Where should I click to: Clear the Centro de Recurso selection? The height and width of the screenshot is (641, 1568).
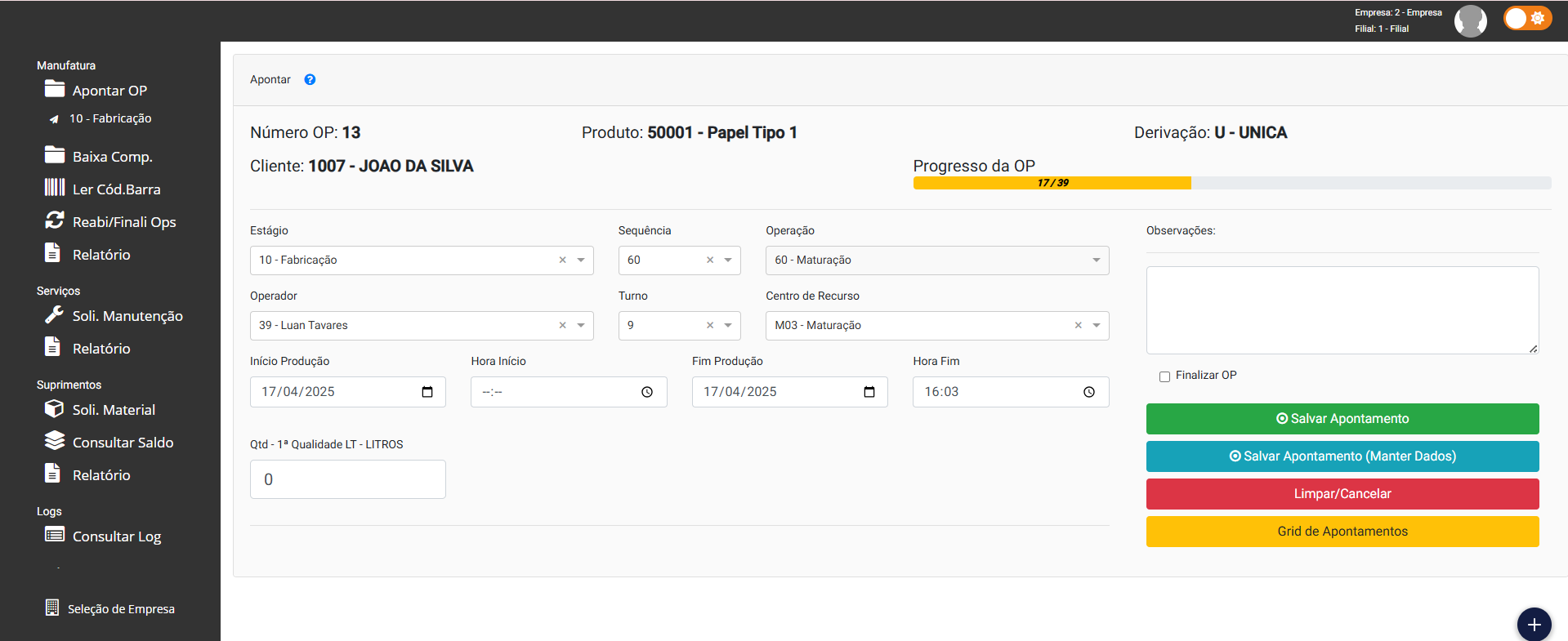pos(1079,325)
